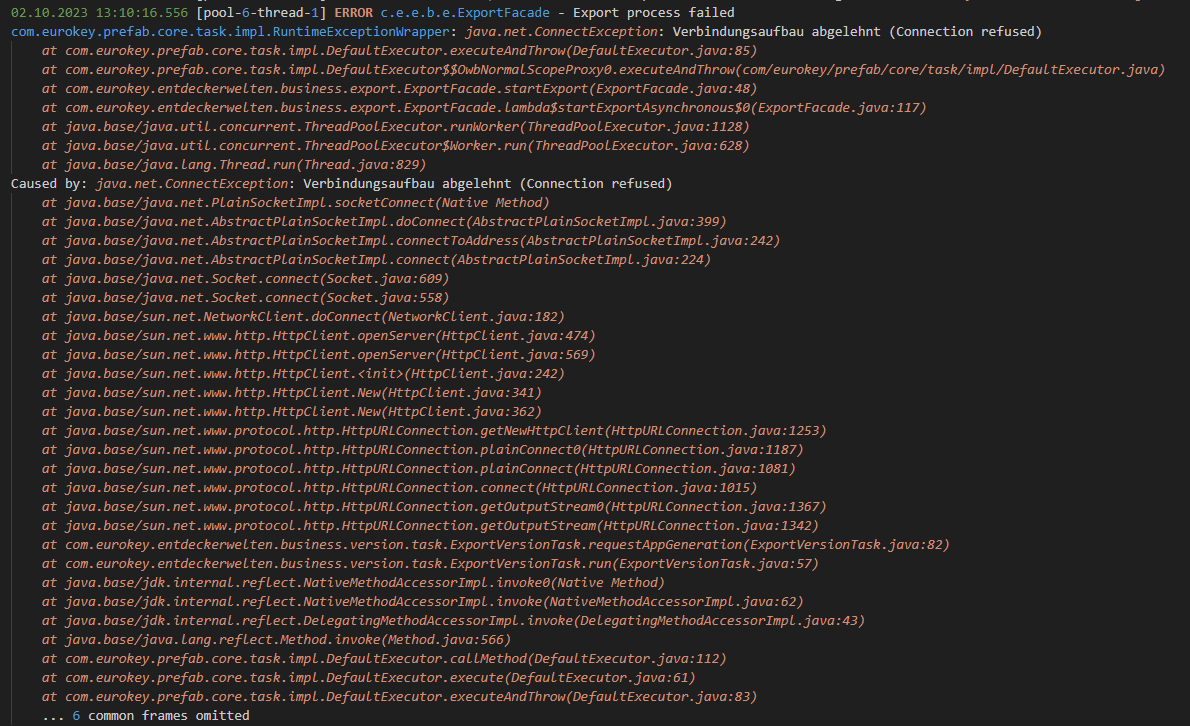Click the ERROR log level text

[354, 13]
